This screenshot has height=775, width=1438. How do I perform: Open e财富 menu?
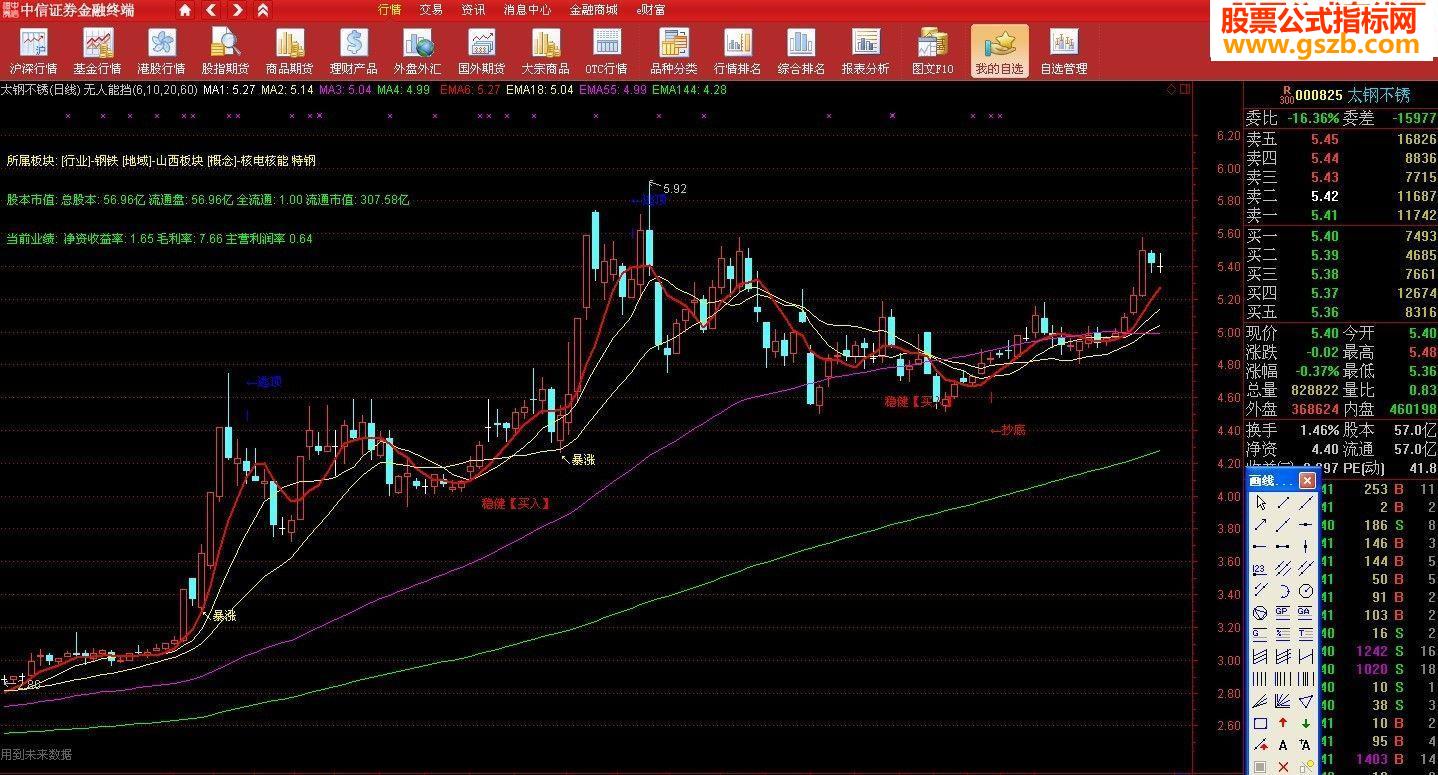pyautogui.click(x=650, y=10)
